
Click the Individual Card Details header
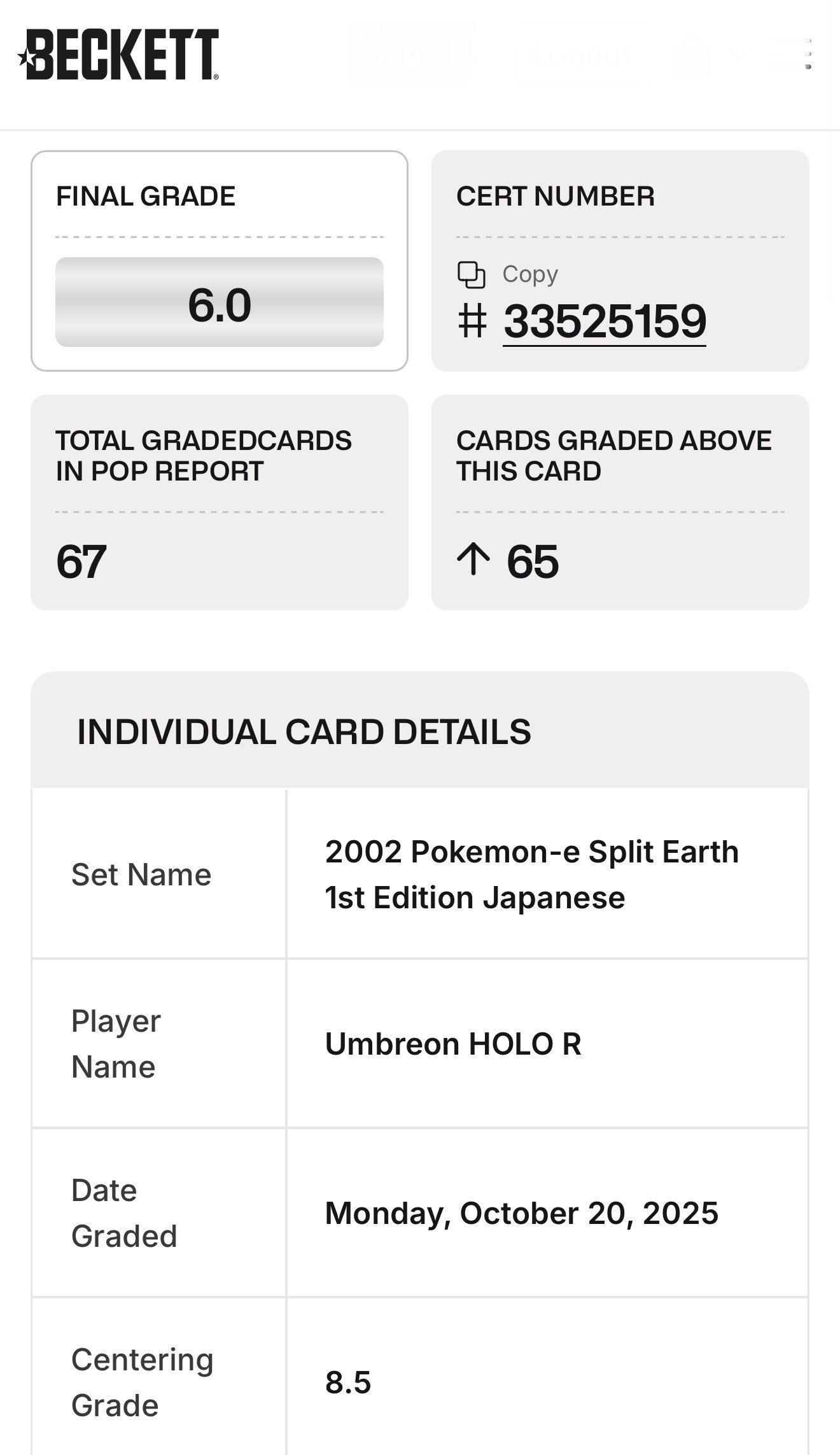coord(304,731)
